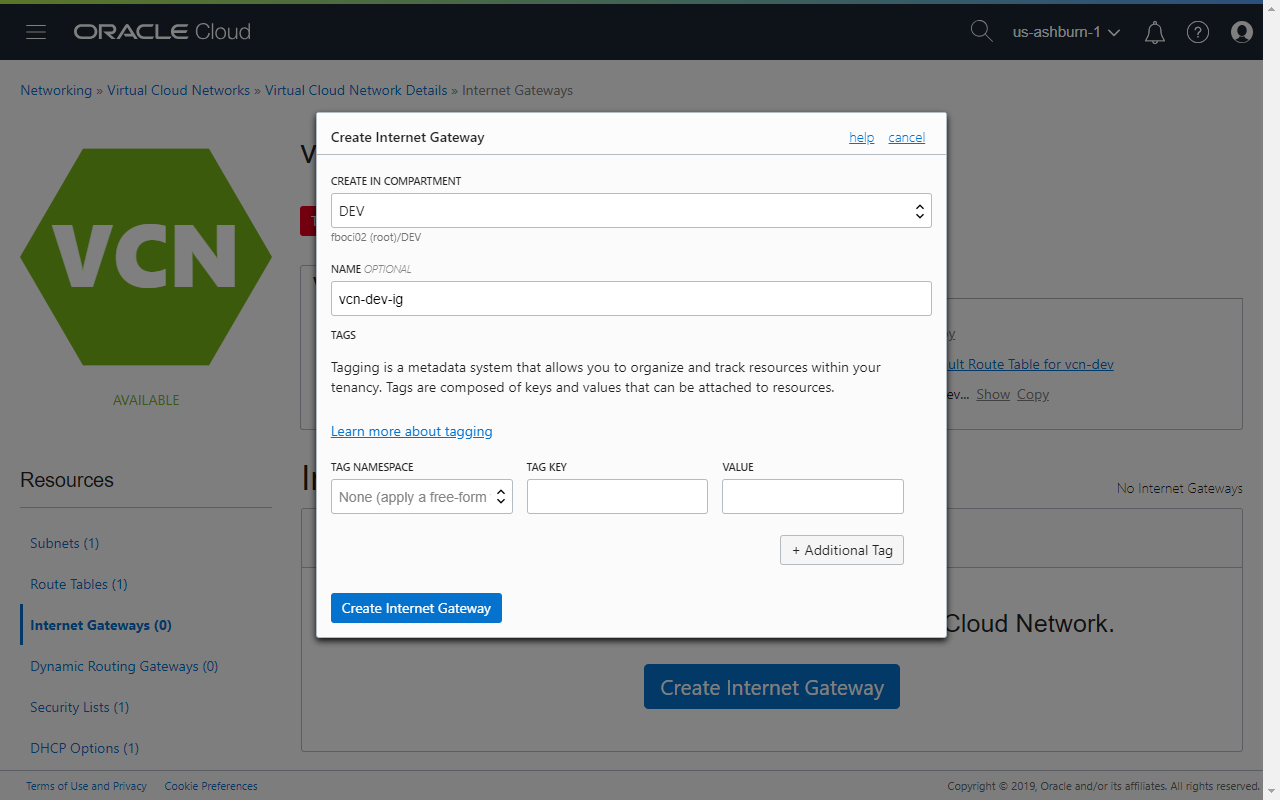
Task: Open the Learn more about tagging link
Action: pyautogui.click(x=411, y=431)
